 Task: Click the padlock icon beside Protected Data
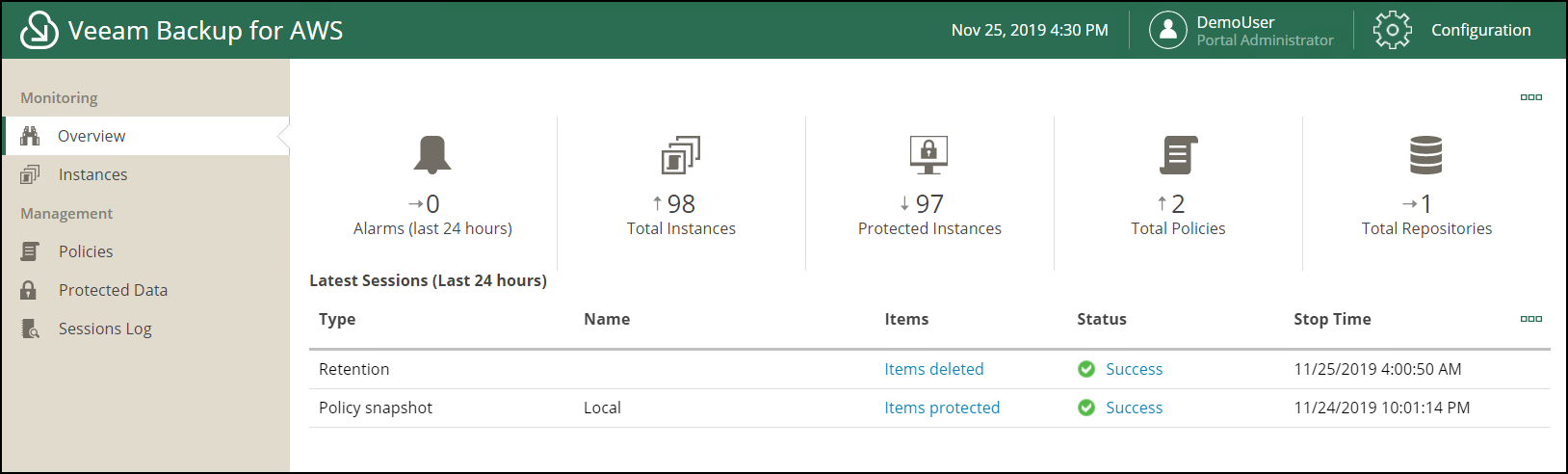pyautogui.click(x=29, y=290)
